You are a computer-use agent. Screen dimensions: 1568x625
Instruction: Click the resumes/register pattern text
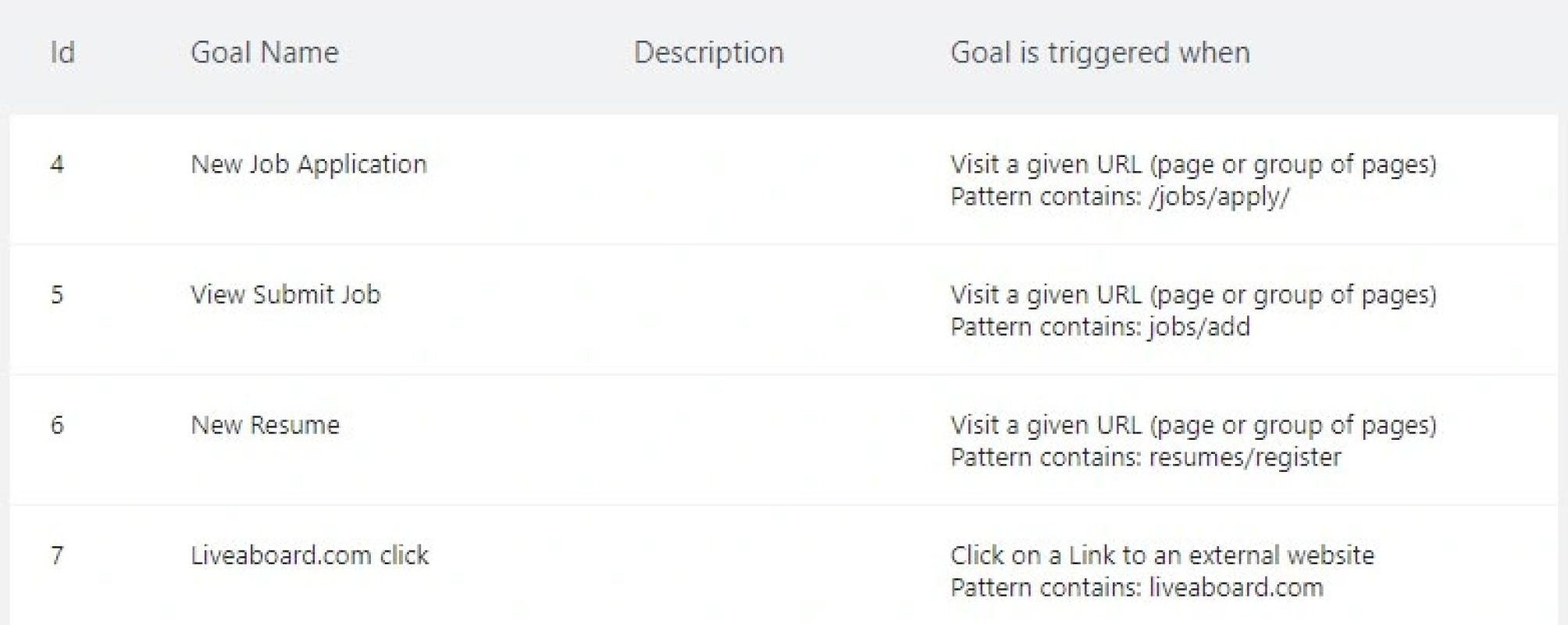[1245, 457]
